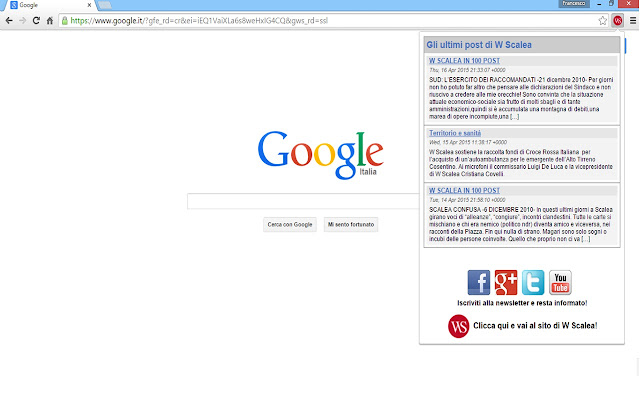This screenshot has height=400, width=640.
Task: Toggle the W Scalea extension icon
Action: coord(618,20)
